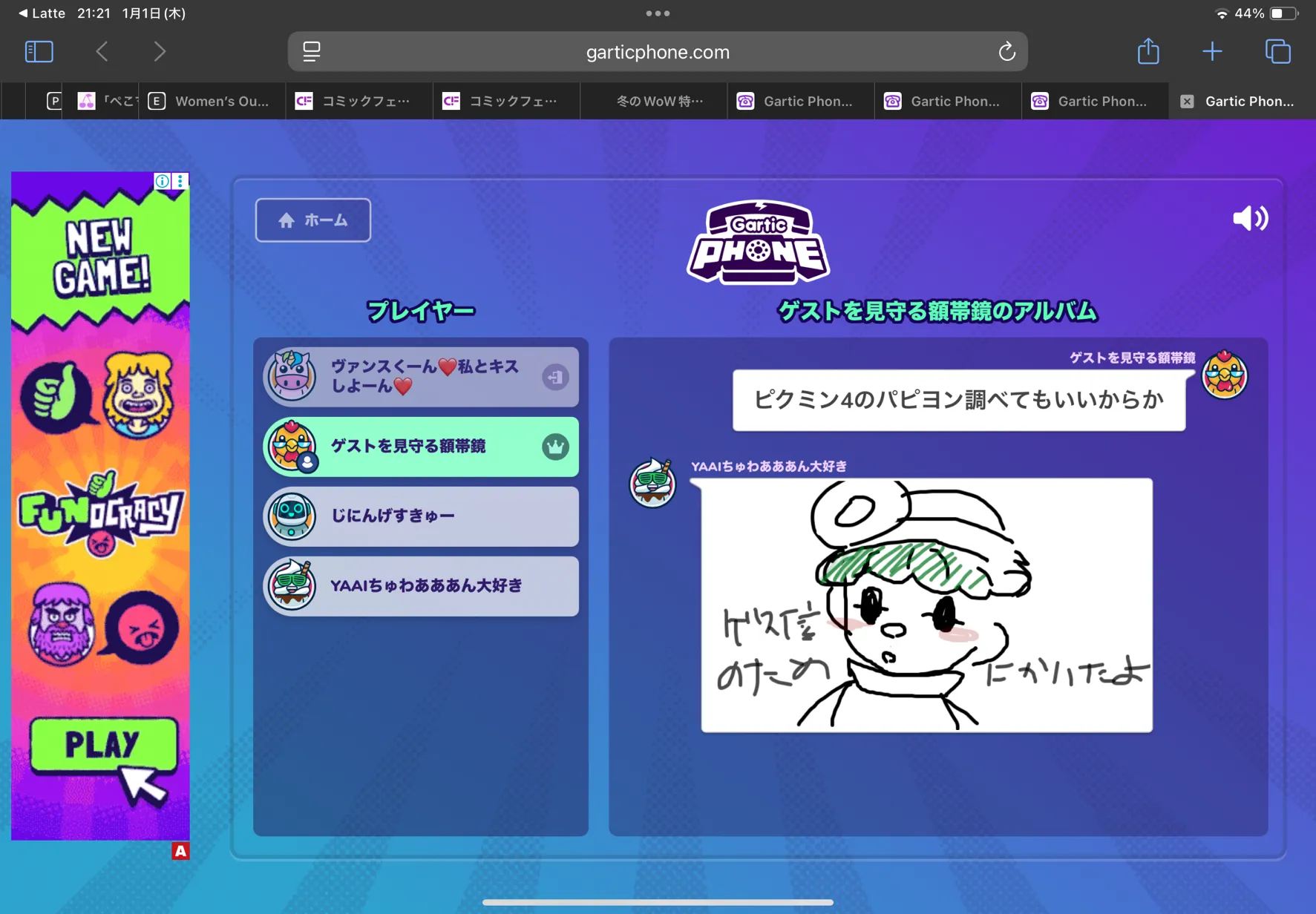The height and width of the screenshot is (914, 1316).
Task: Click the chicken avatar in the player list
Action: pos(292,445)
